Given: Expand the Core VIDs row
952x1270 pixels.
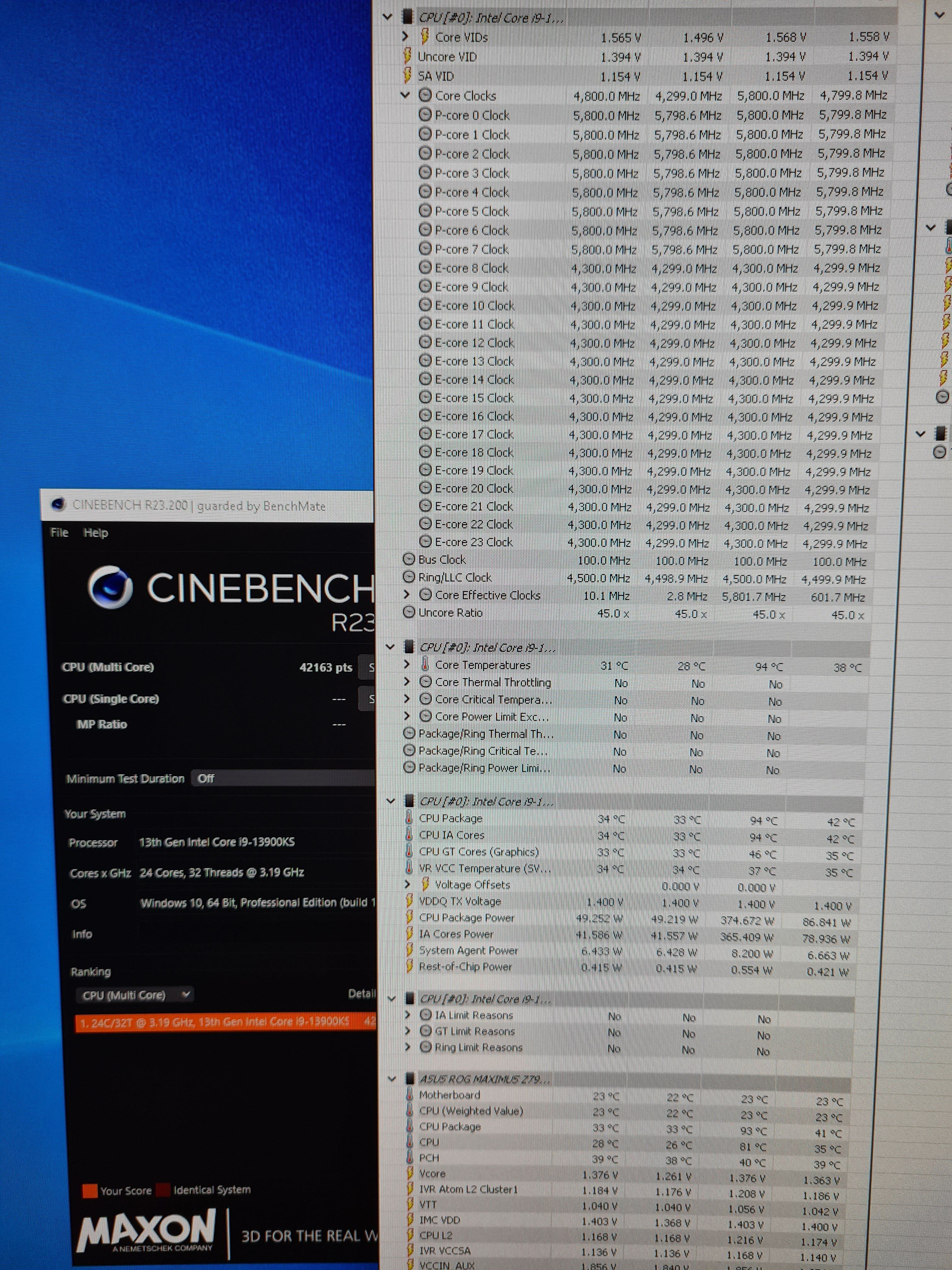Looking at the screenshot, I should coord(406,36).
